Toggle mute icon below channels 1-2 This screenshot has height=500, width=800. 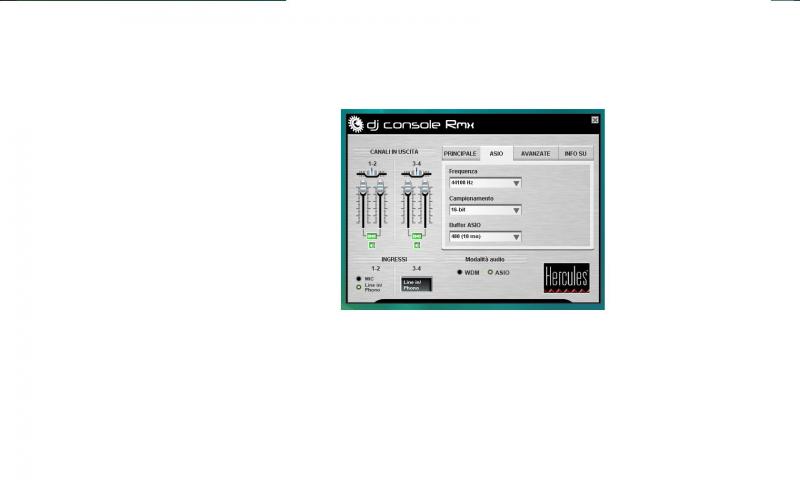point(372,245)
